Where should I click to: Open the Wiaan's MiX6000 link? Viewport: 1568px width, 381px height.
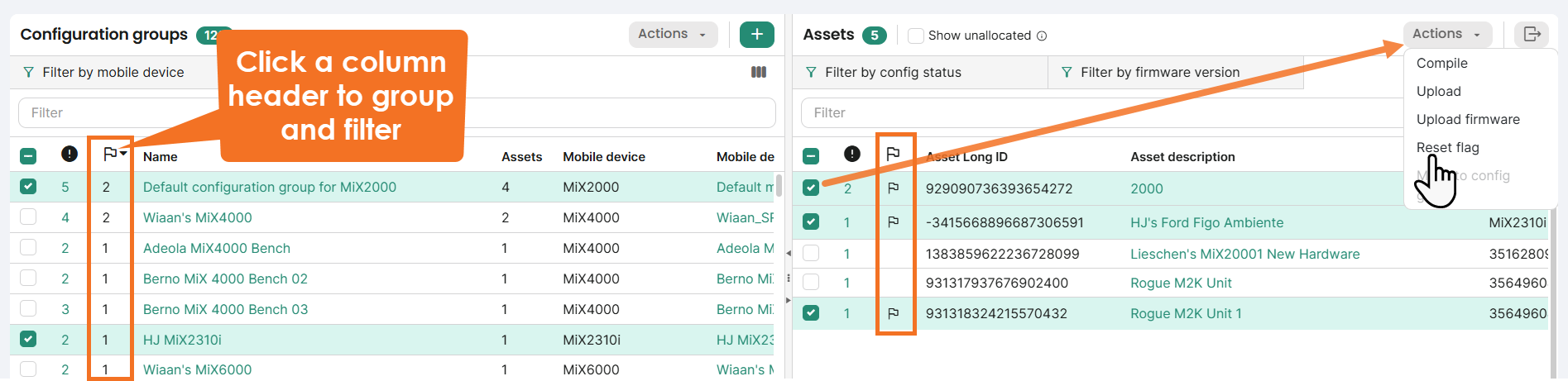click(x=197, y=369)
